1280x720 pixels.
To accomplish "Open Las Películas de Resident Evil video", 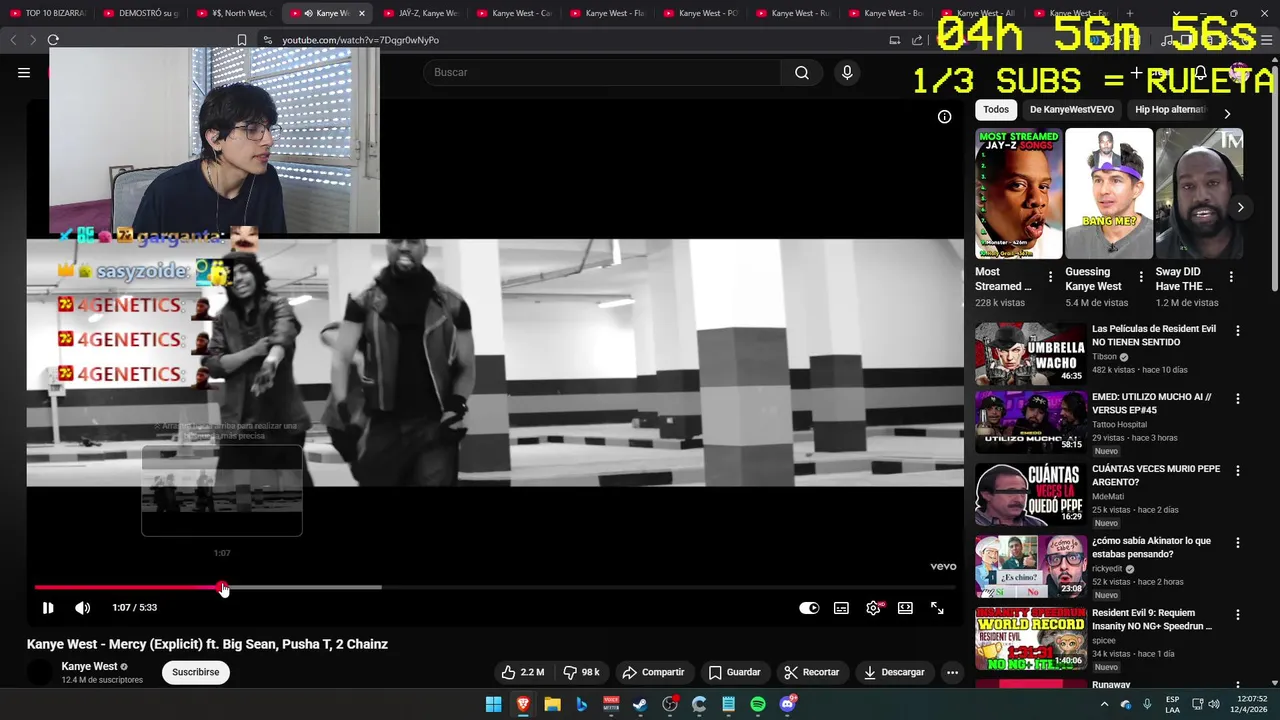I will 1031,353.
